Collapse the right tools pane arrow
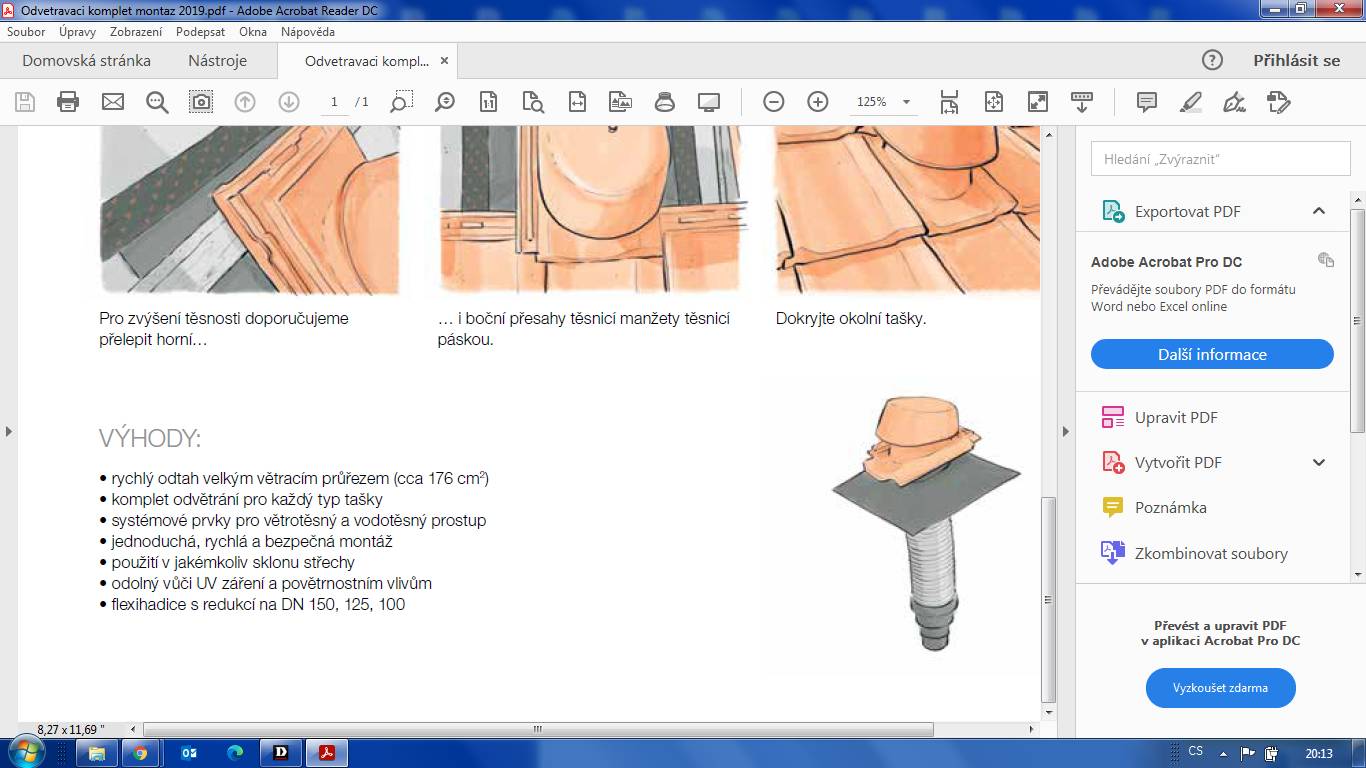 point(1065,432)
